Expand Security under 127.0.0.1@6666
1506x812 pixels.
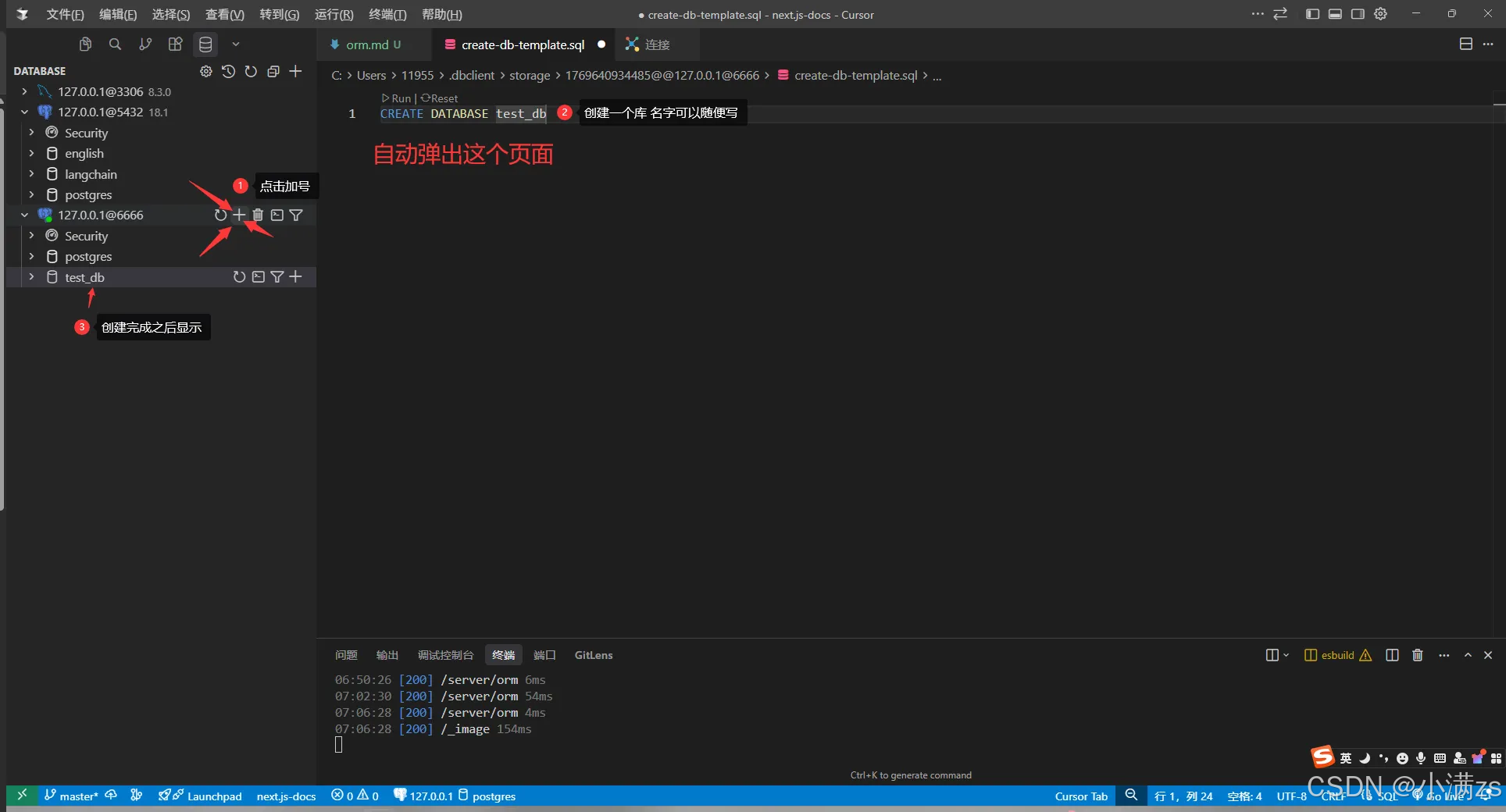31,236
